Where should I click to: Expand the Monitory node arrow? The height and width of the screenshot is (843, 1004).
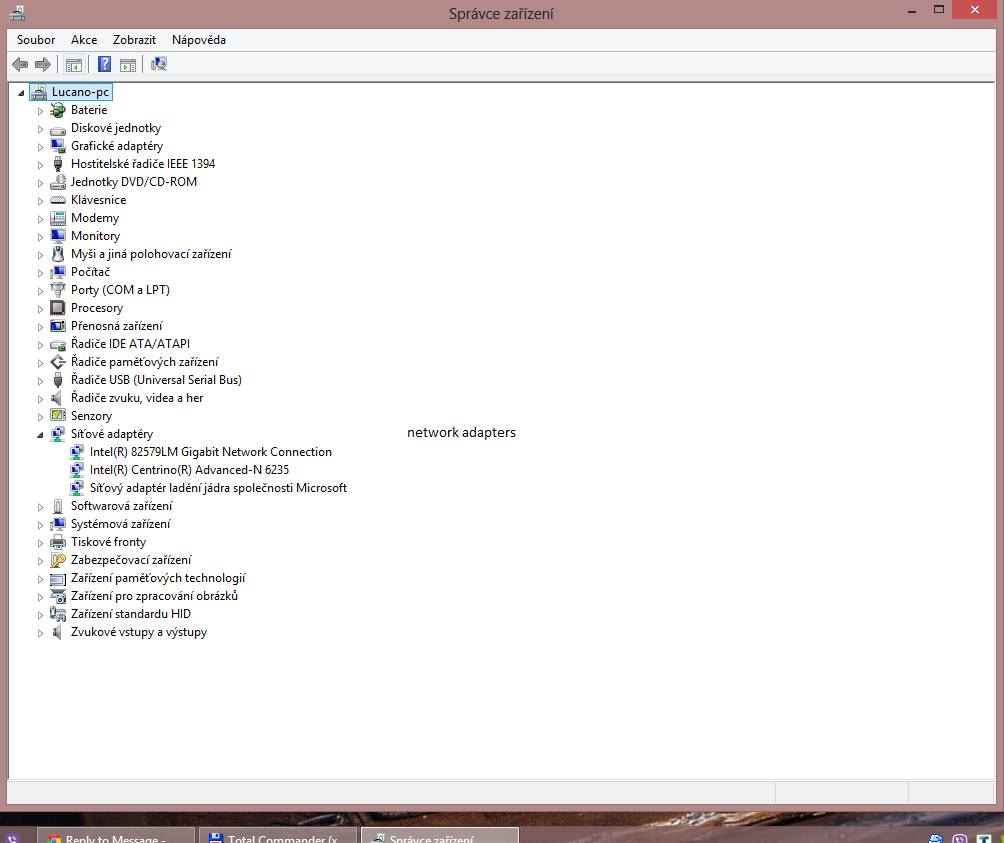pyautogui.click(x=40, y=236)
